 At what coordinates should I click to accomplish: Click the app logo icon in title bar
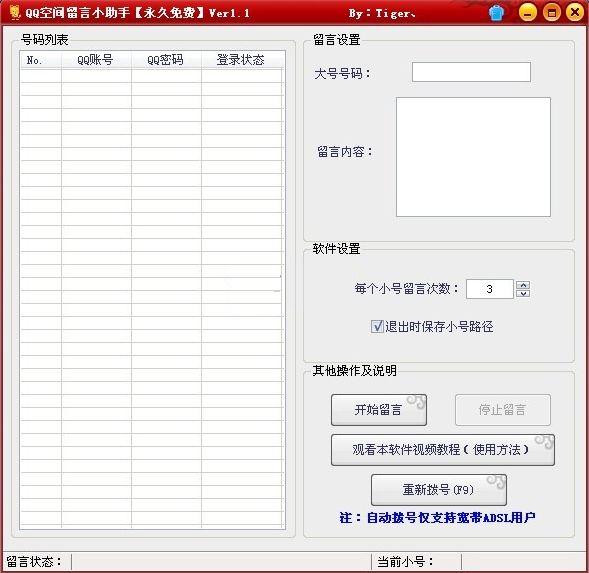(15, 12)
